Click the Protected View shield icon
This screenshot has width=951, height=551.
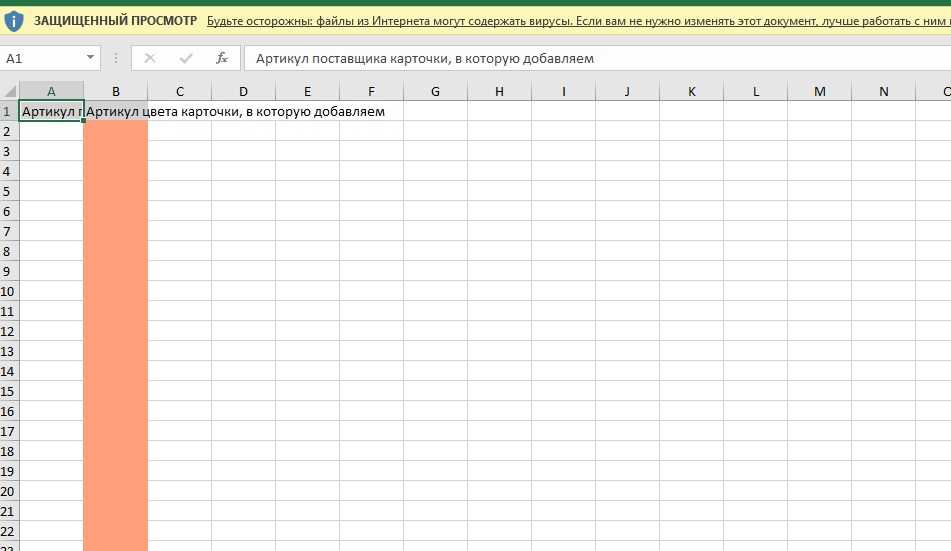click(x=14, y=21)
